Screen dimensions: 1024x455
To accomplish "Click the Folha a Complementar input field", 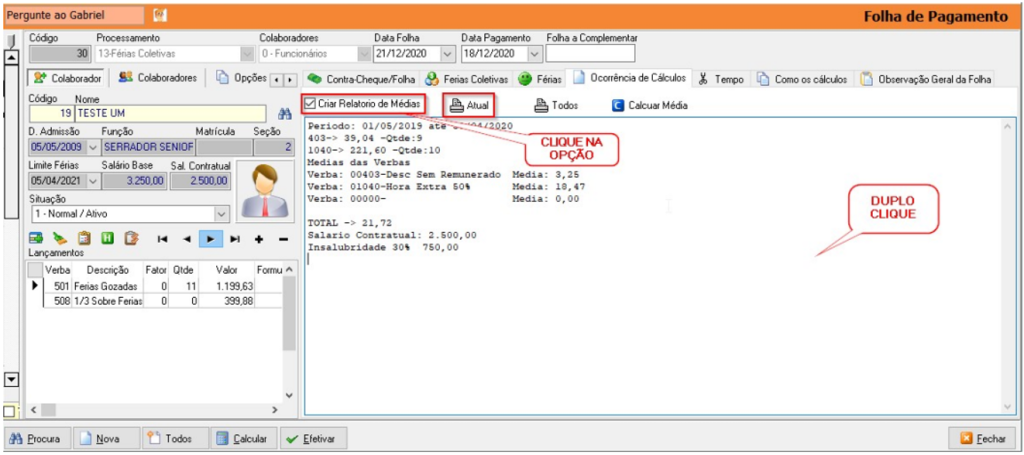I will 590,54.
